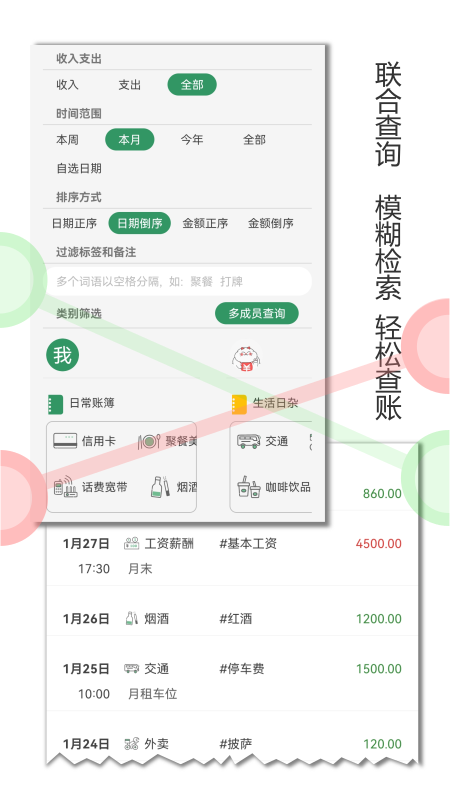
Task: Tap the 交通 icon in 1月25日 row
Action: 132,668
